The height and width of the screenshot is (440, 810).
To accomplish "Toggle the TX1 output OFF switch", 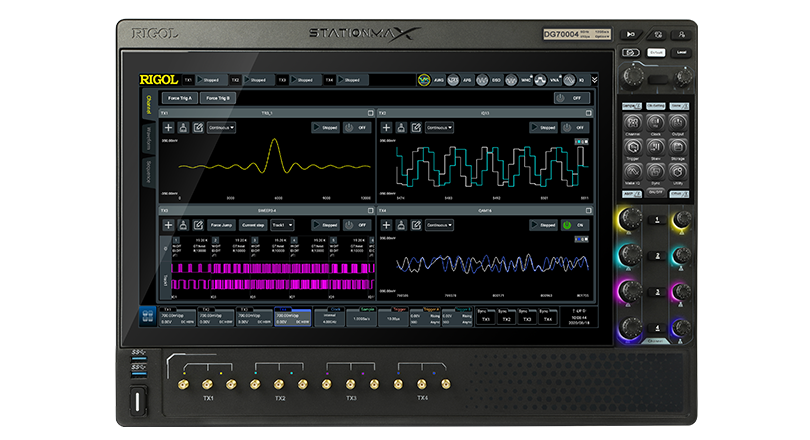I will 356,128.
